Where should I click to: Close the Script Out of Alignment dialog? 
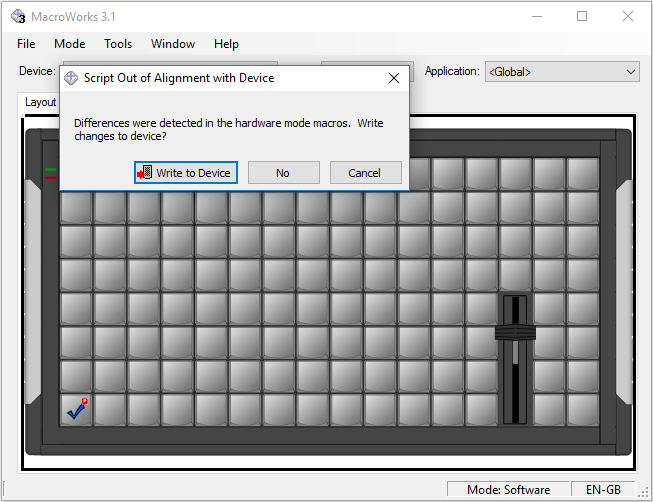(x=394, y=78)
